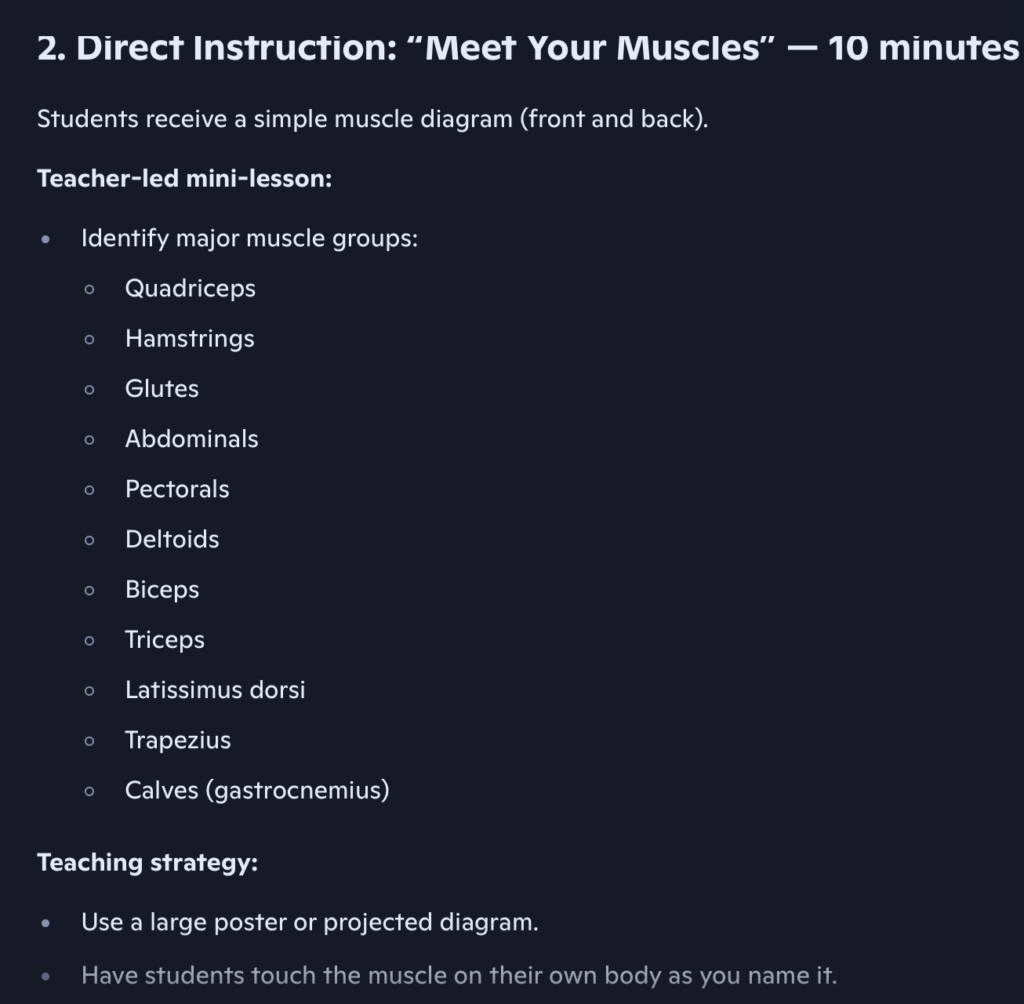Click the Hamstrings list item
This screenshot has width=1024, height=1004.
point(189,339)
